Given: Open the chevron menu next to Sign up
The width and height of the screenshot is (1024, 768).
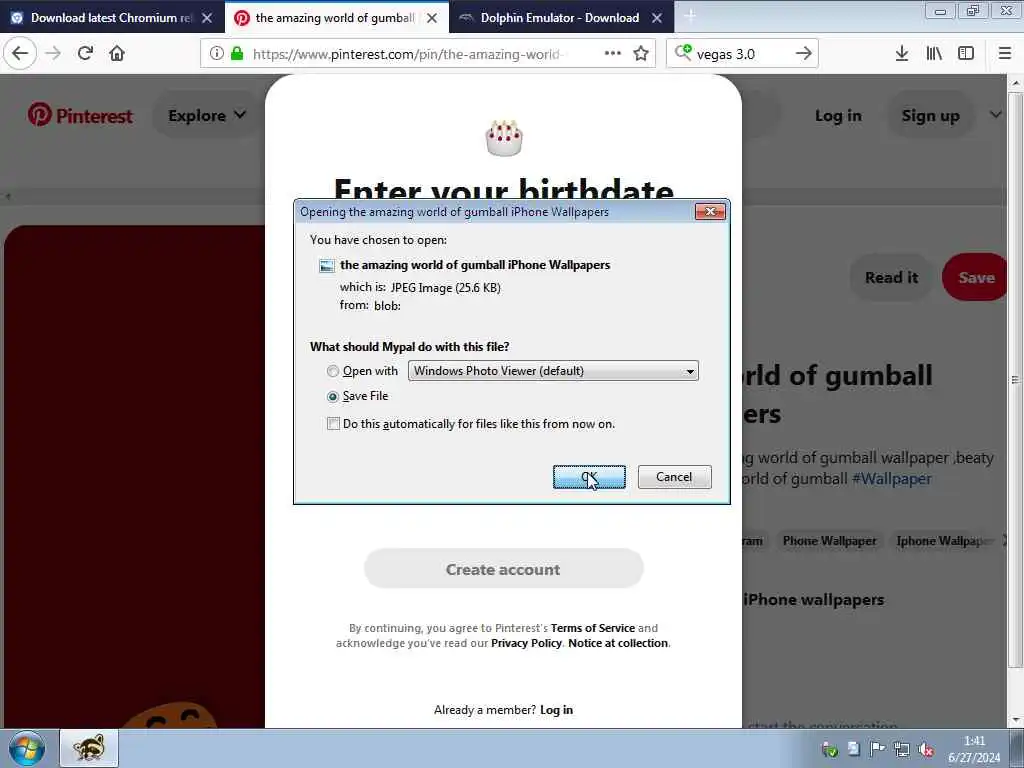Looking at the screenshot, I should [995, 115].
